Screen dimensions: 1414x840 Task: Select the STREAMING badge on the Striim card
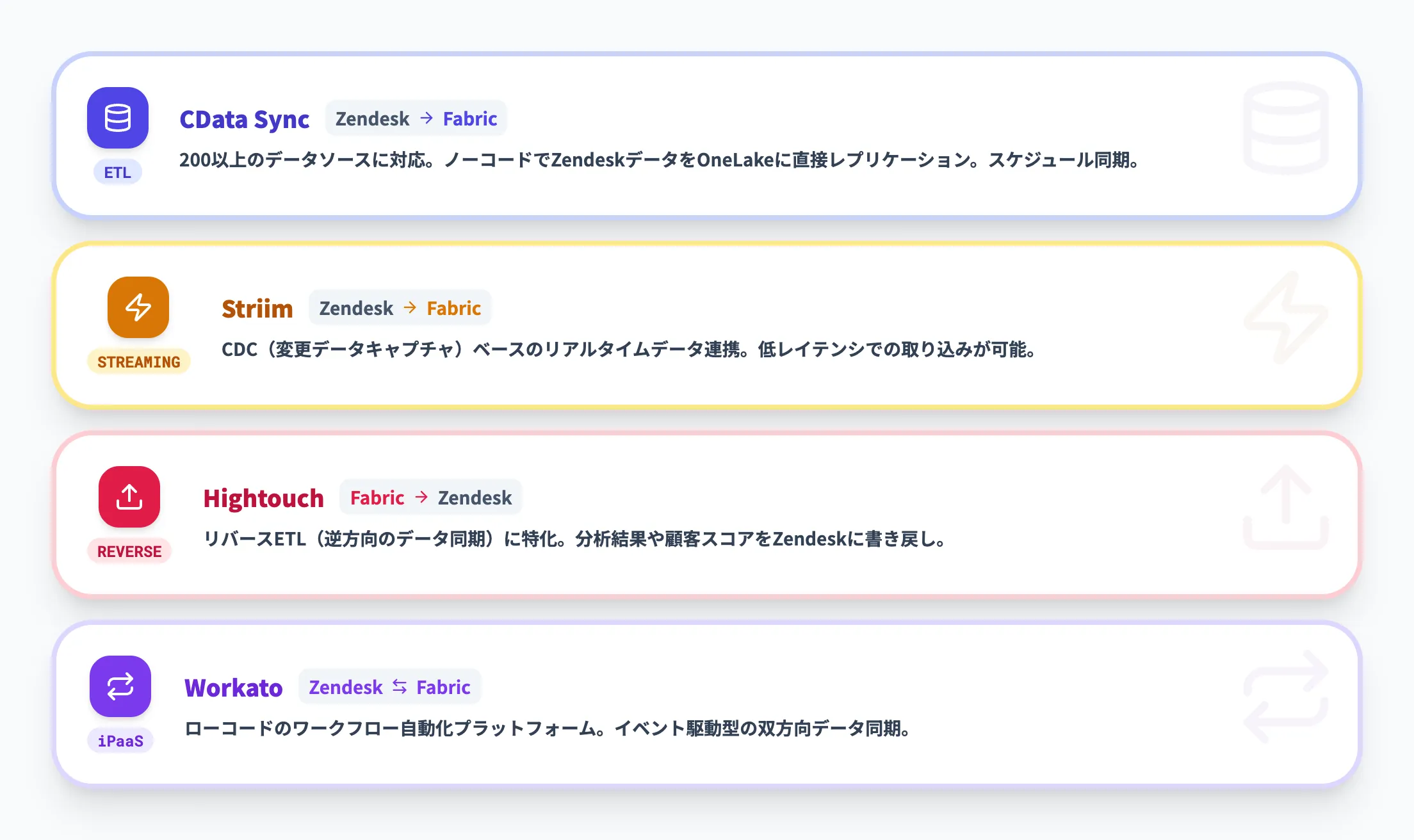tap(138, 362)
